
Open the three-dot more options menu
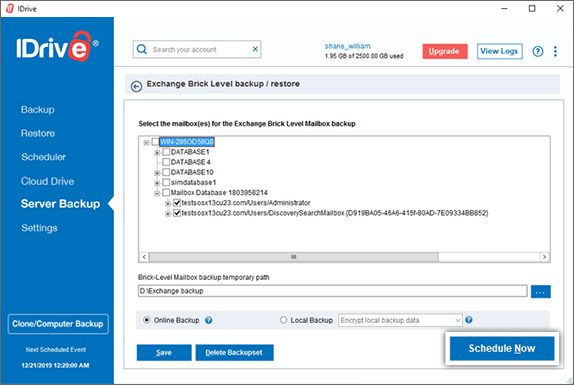[x=555, y=51]
